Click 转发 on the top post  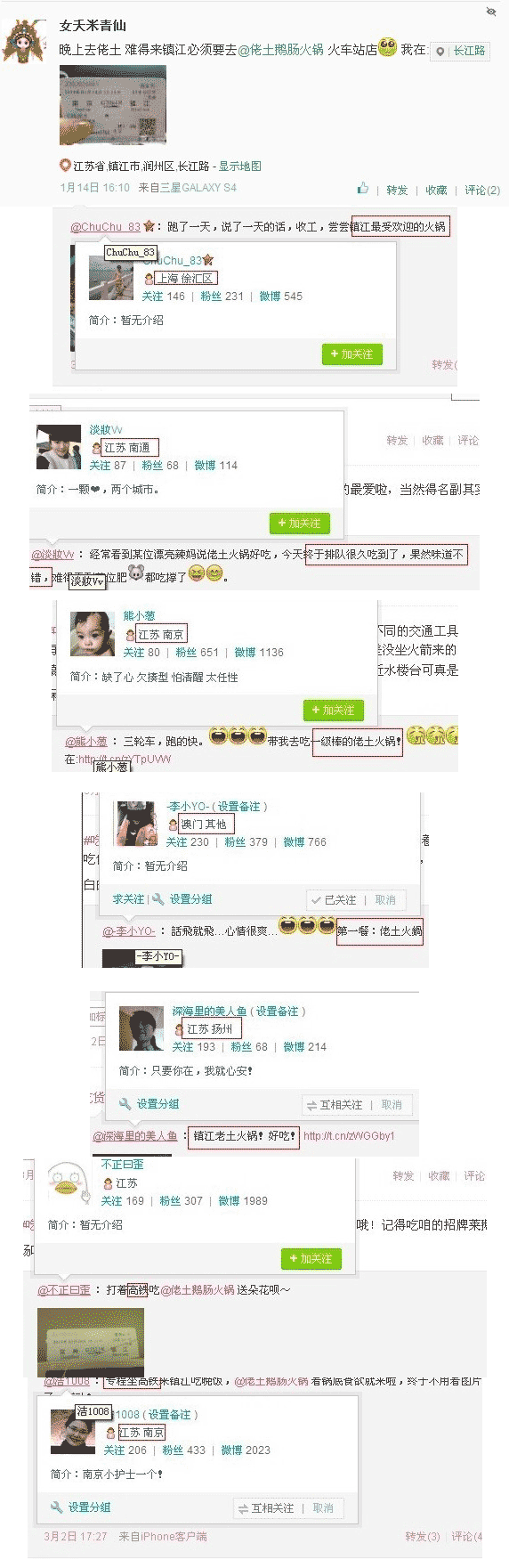tap(397, 190)
